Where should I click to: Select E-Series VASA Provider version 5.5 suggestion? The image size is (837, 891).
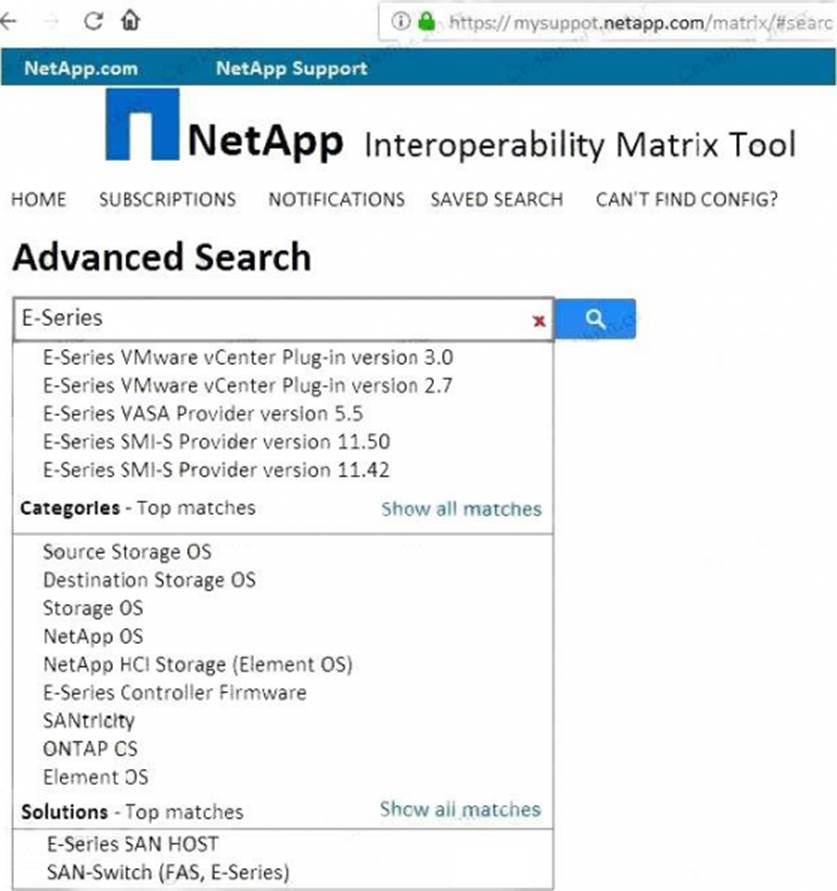(202, 413)
